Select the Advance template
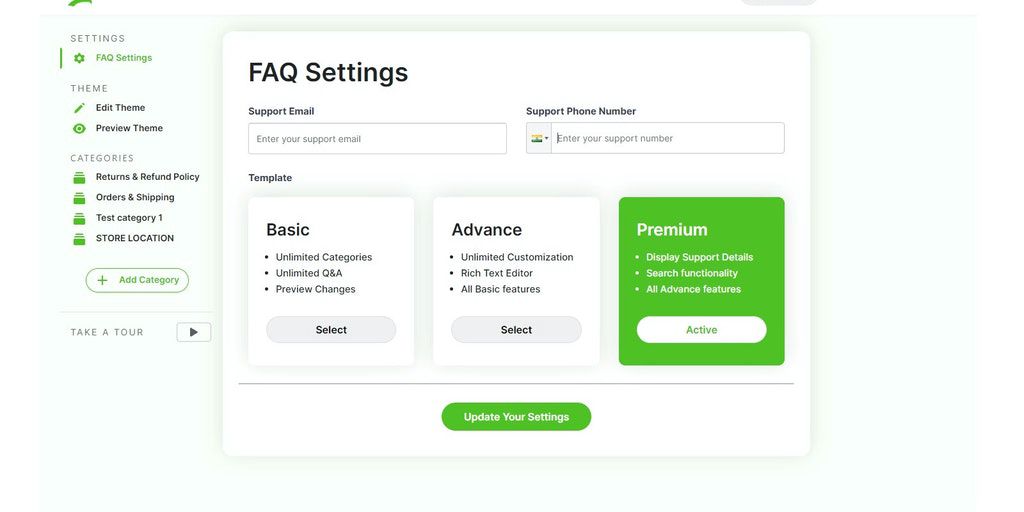Image resolution: width=1024 pixels, height=512 pixels. click(516, 330)
